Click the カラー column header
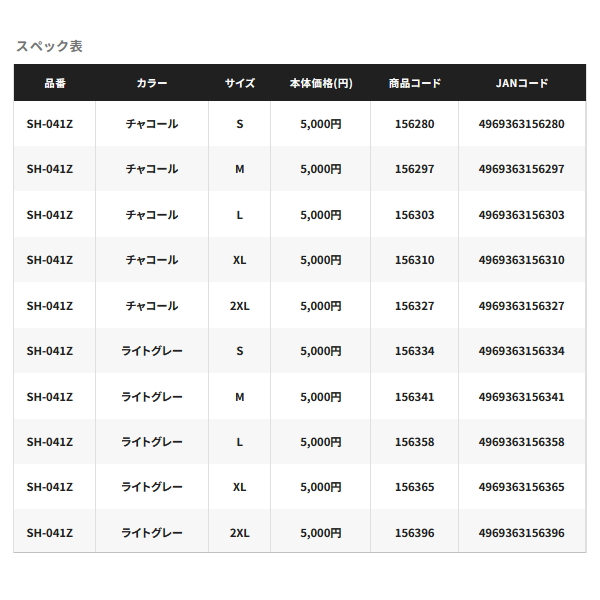The image size is (600, 600). [x=152, y=84]
